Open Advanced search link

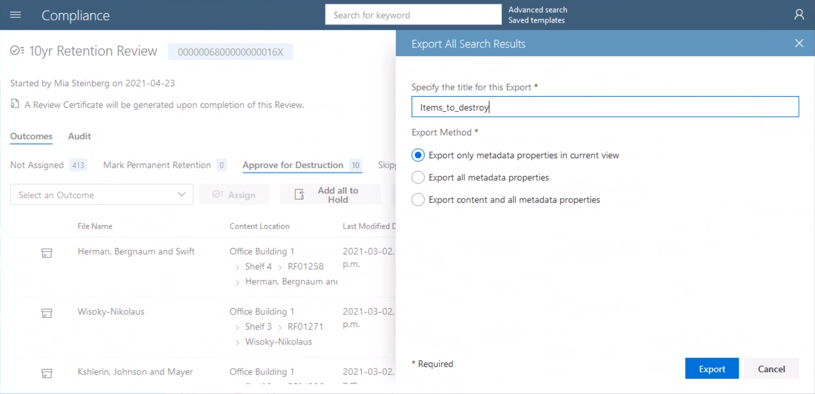[538, 10]
